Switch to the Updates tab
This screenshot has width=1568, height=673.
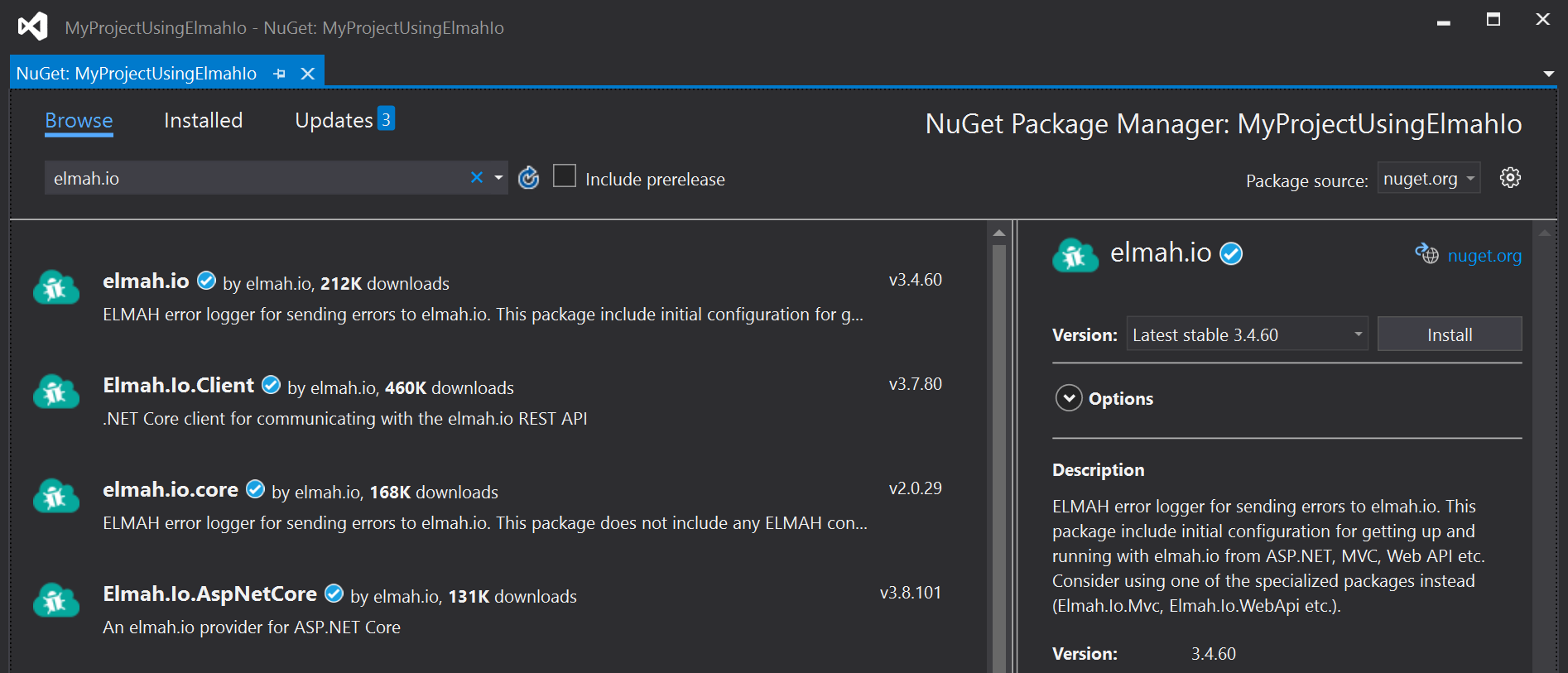334,121
